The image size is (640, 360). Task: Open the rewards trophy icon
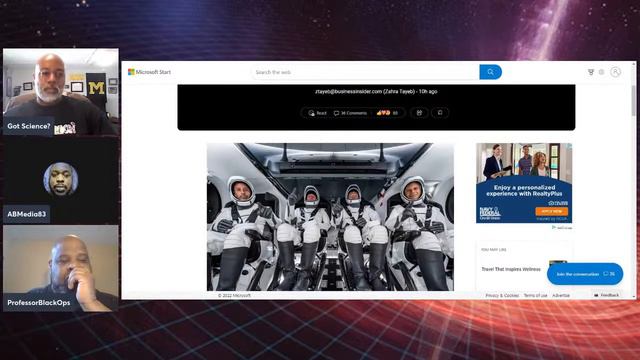591,72
